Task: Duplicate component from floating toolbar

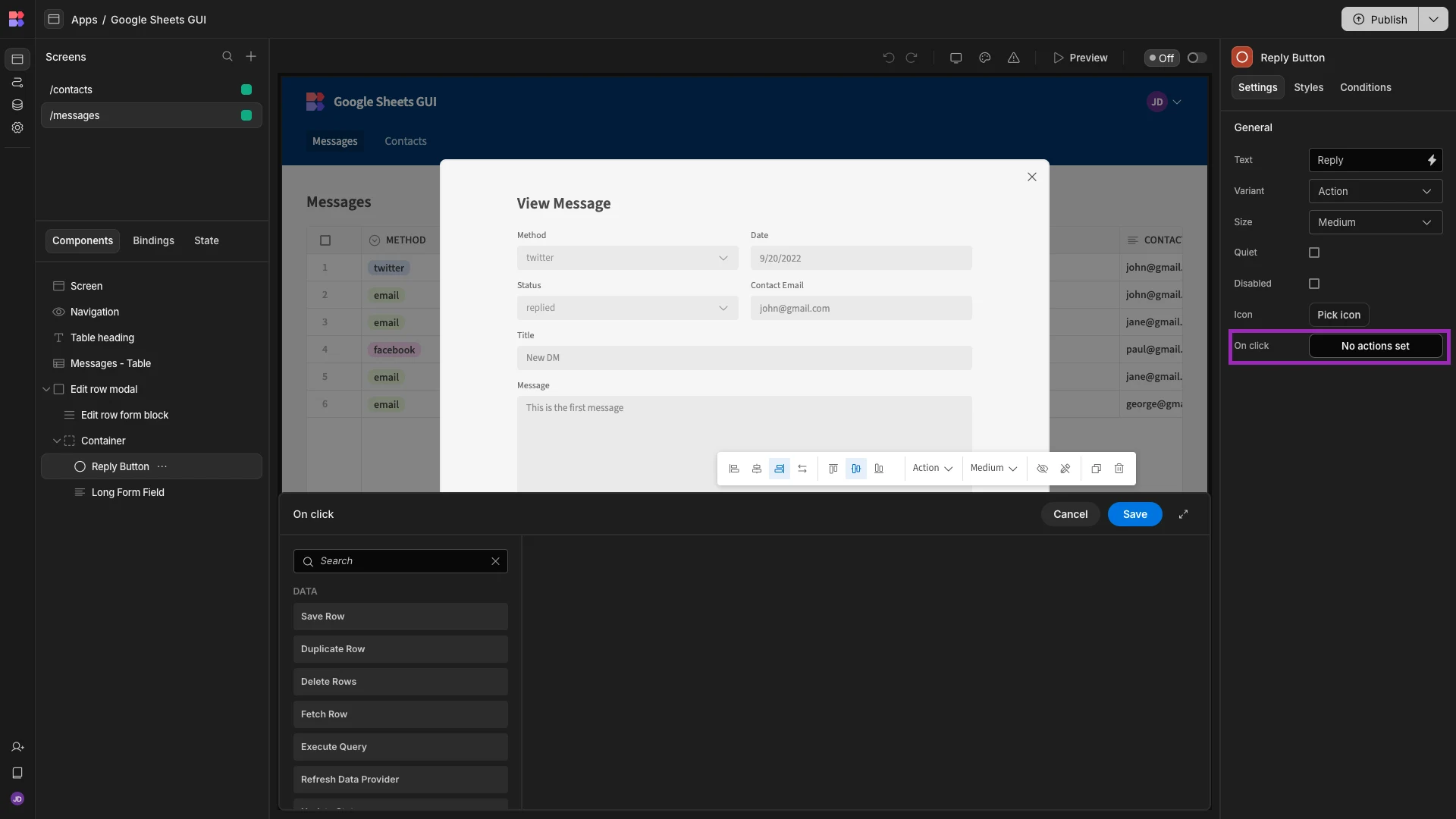Action: pyautogui.click(x=1097, y=469)
